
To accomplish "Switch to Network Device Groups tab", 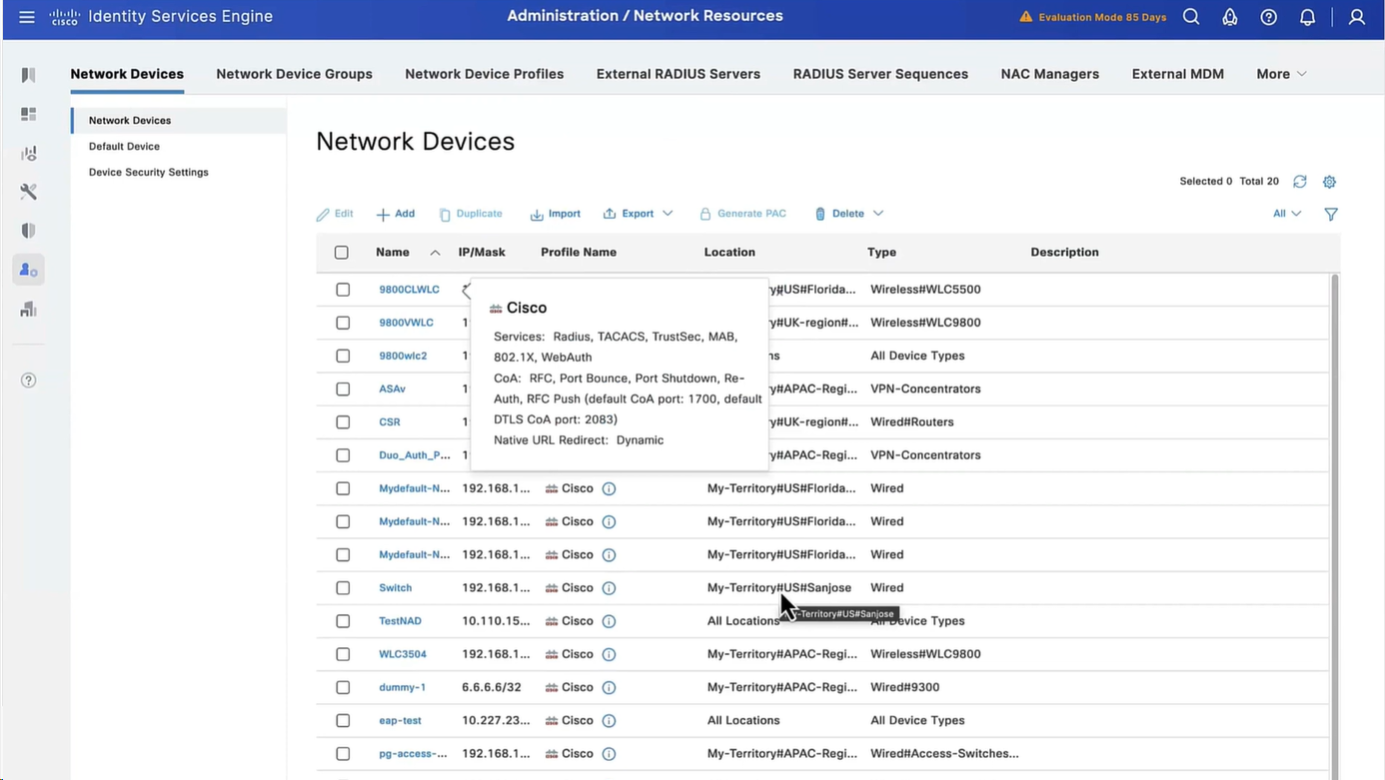I will pos(294,74).
